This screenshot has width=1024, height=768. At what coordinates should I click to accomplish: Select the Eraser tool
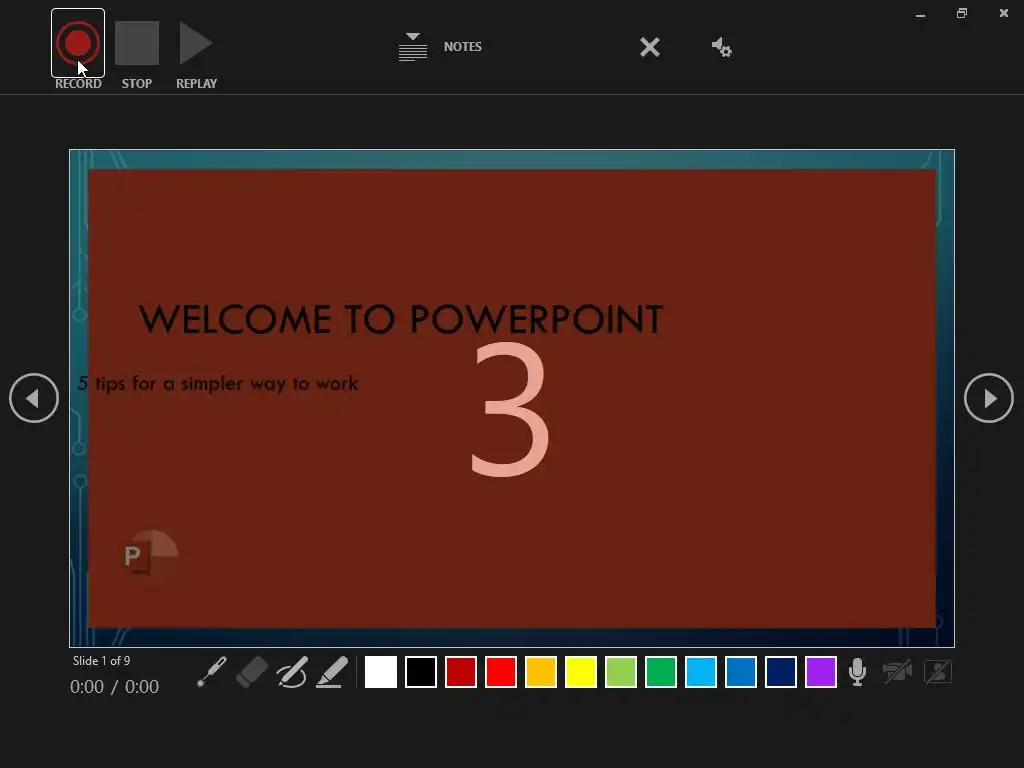251,672
